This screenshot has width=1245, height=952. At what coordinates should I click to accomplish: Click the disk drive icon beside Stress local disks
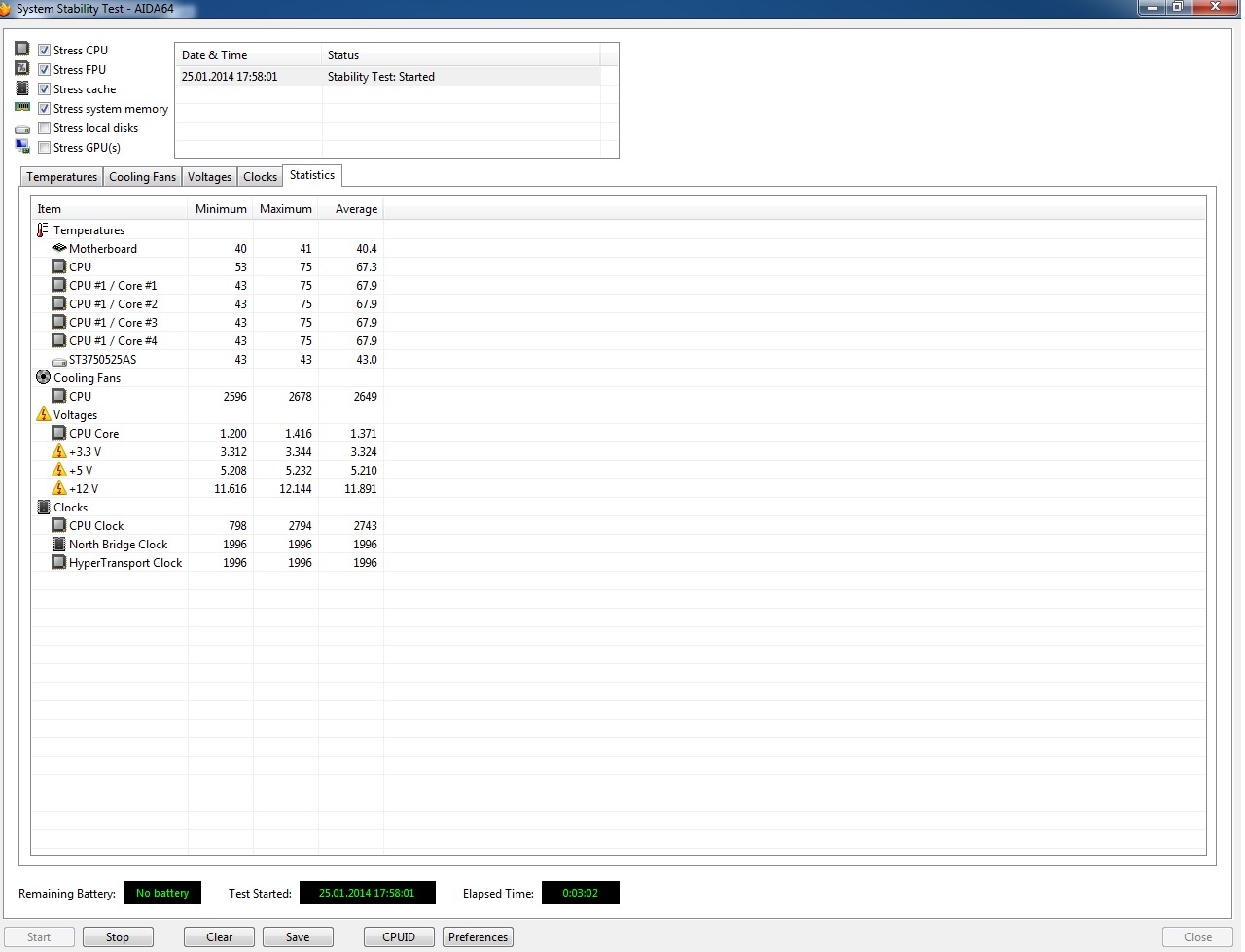[x=21, y=128]
